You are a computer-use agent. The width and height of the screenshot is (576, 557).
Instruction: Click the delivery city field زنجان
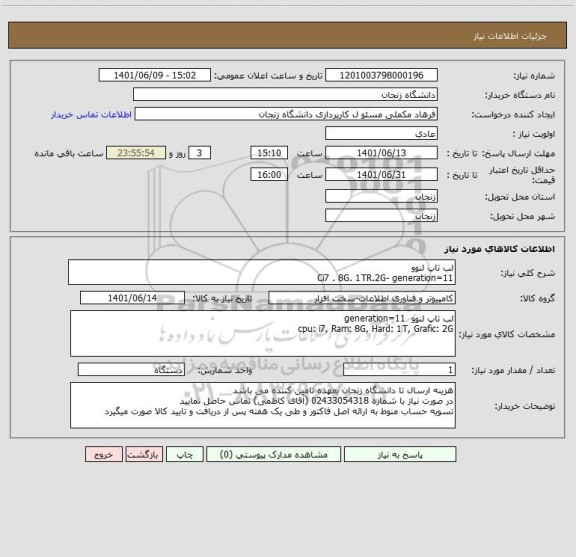click(x=381, y=216)
